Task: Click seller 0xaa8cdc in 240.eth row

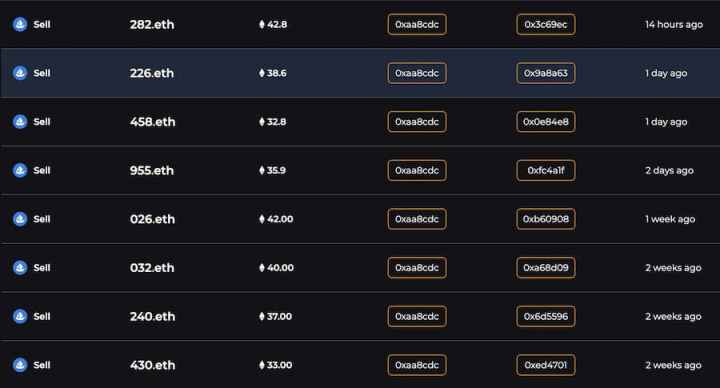Action: (417, 316)
